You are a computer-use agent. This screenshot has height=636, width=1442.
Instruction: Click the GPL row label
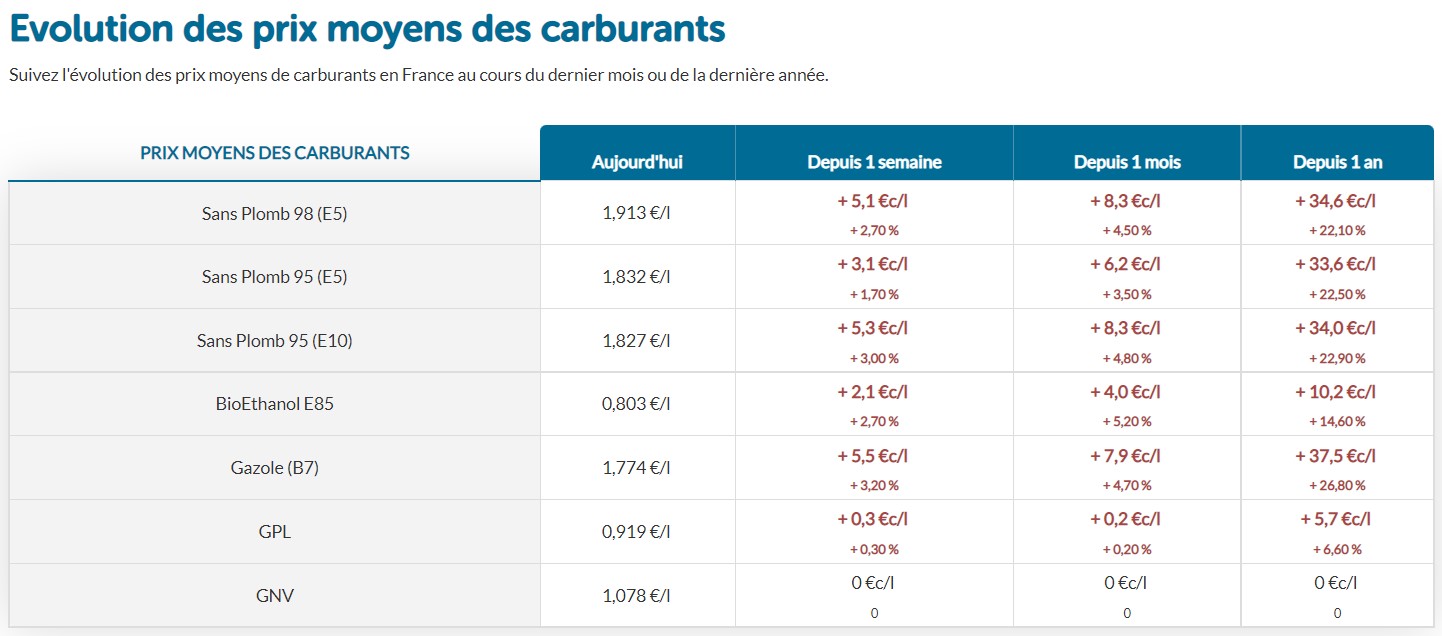tap(274, 532)
